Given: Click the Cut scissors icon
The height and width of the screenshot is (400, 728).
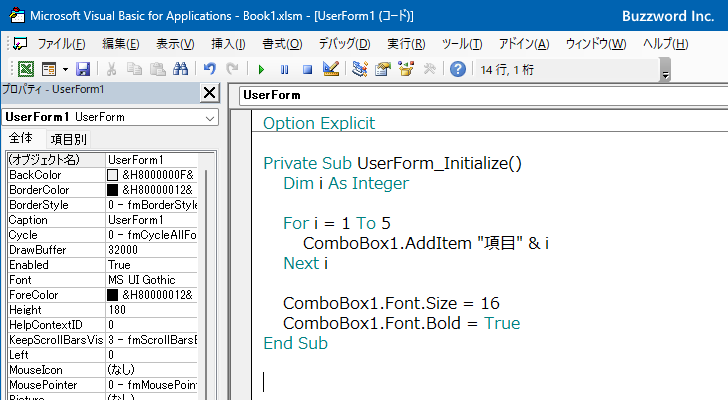Looking at the screenshot, I should click(x=111, y=69).
